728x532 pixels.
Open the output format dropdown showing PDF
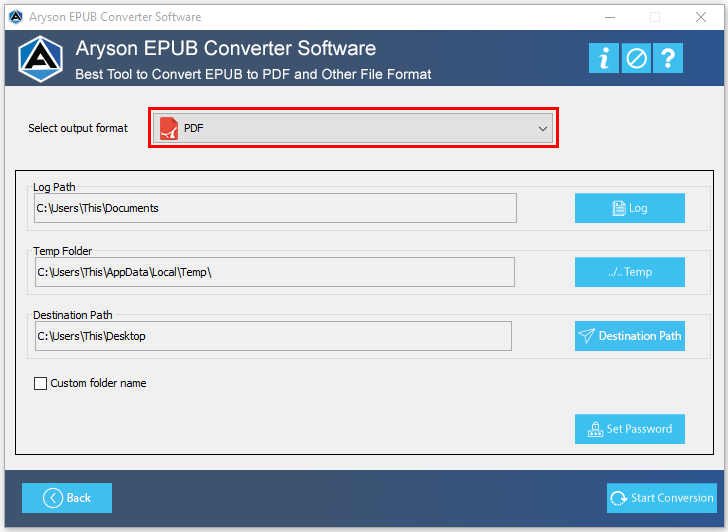click(353, 128)
